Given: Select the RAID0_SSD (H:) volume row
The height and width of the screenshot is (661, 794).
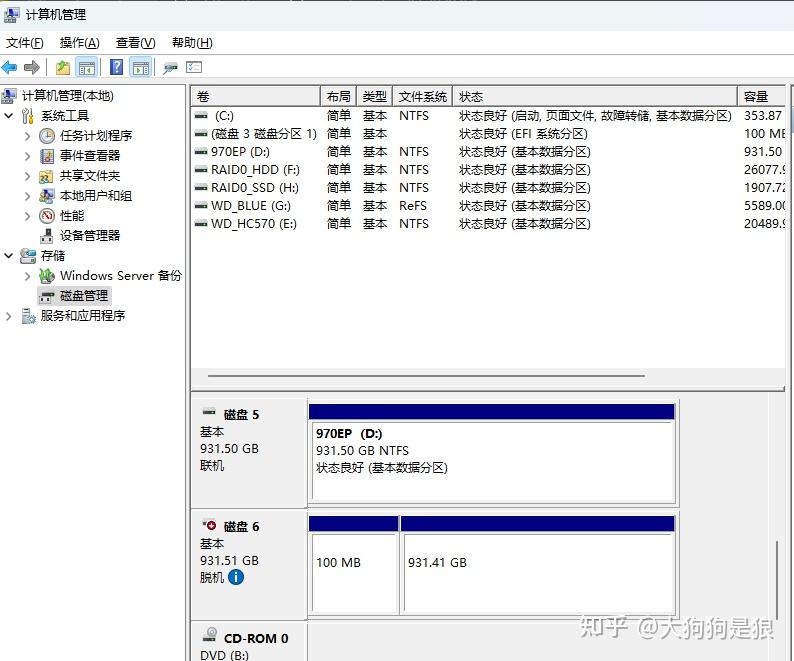Looking at the screenshot, I should pyautogui.click(x=489, y=188).
